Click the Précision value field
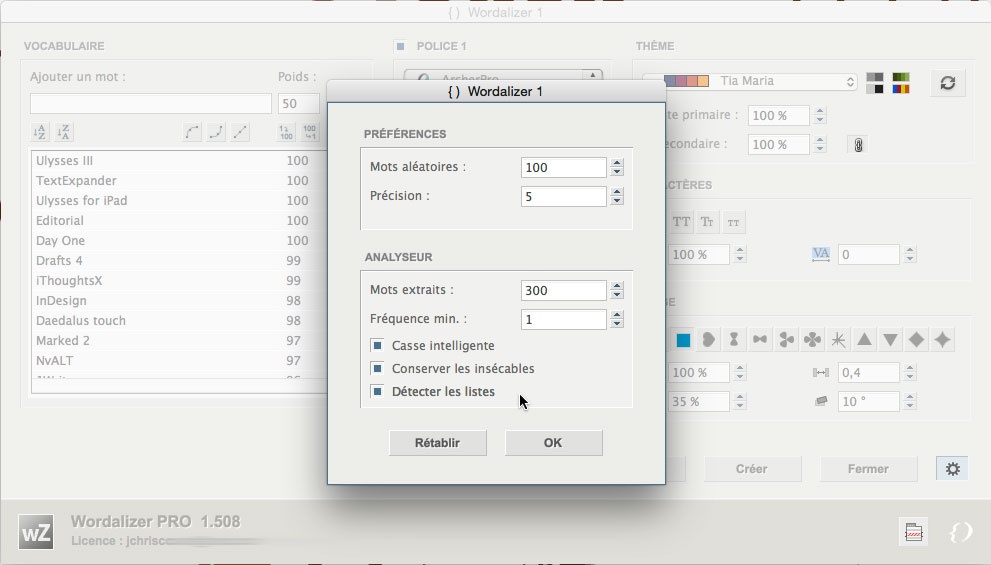 coord(564,197)
